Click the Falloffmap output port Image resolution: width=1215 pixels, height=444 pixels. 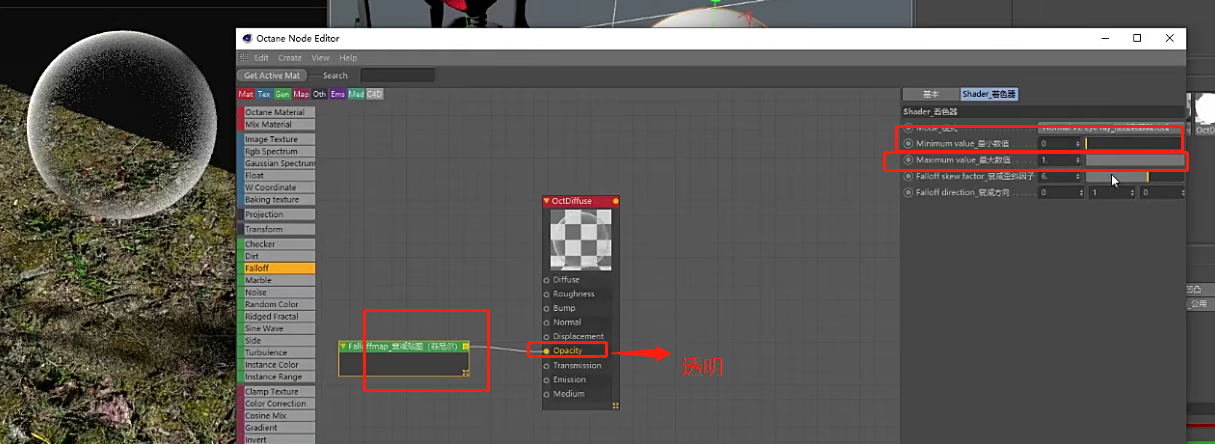tap(465, 346)
